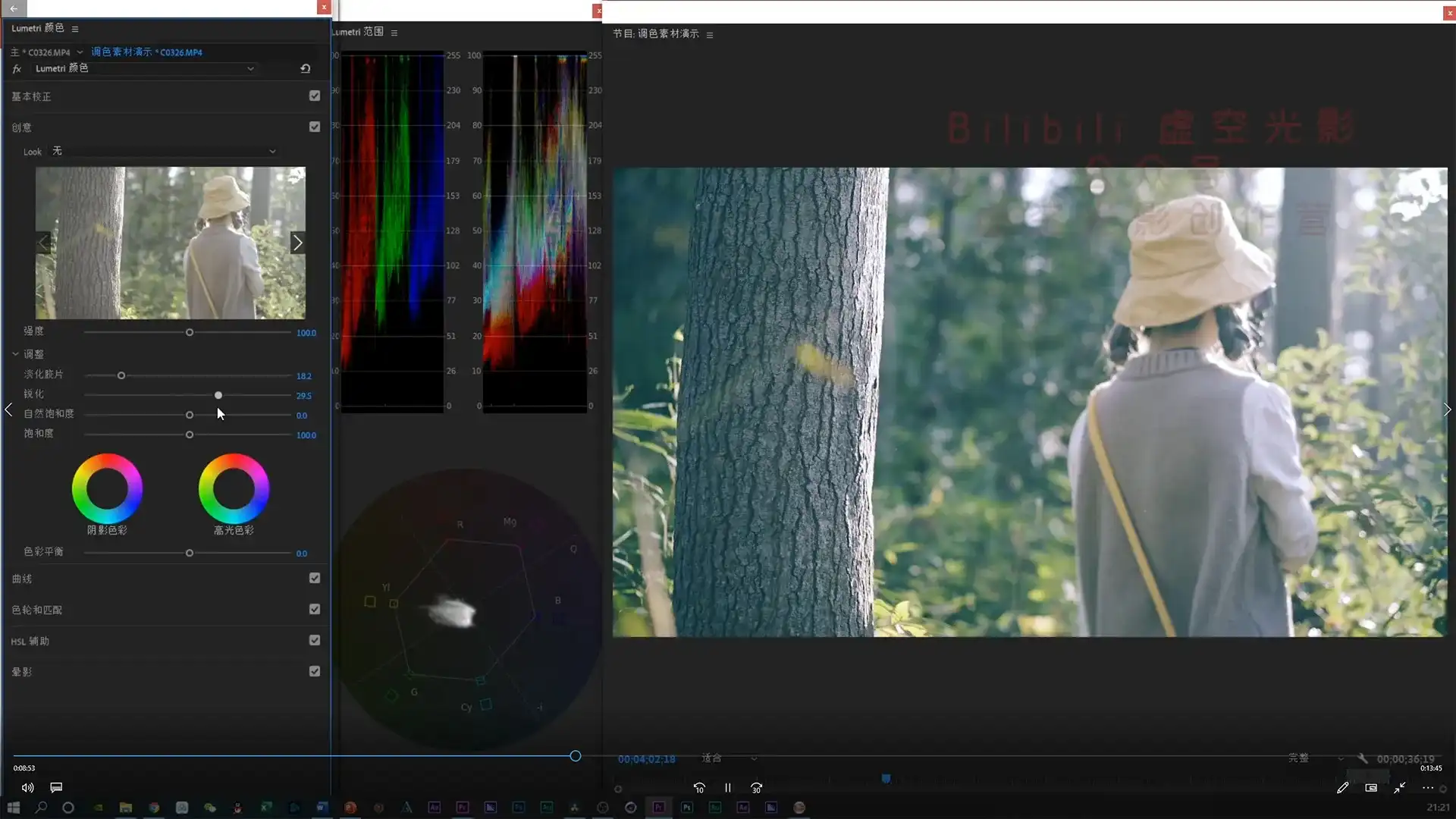Image resolution: width=1456 pixels, height=819 pixels.
Task: Open the 节目 monitor panel menu
Action: coord(710,35)
